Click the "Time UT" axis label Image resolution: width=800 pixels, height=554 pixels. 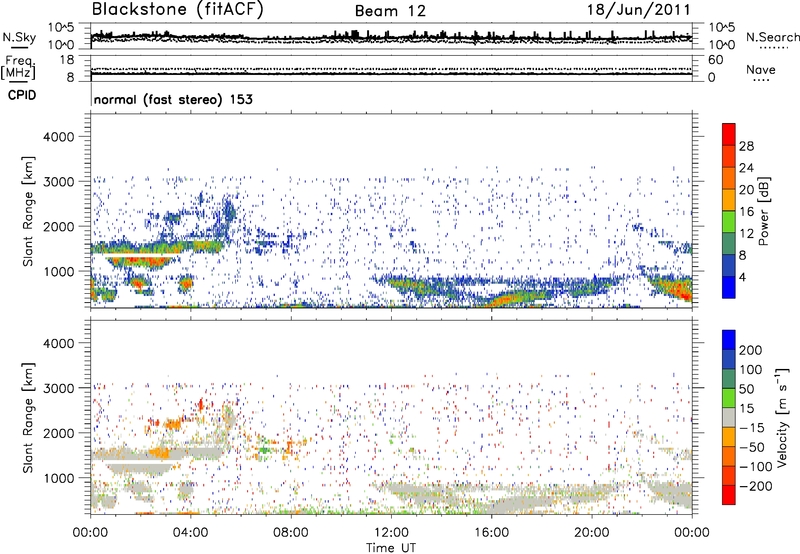pyautogui.click(x=391, y=548)
